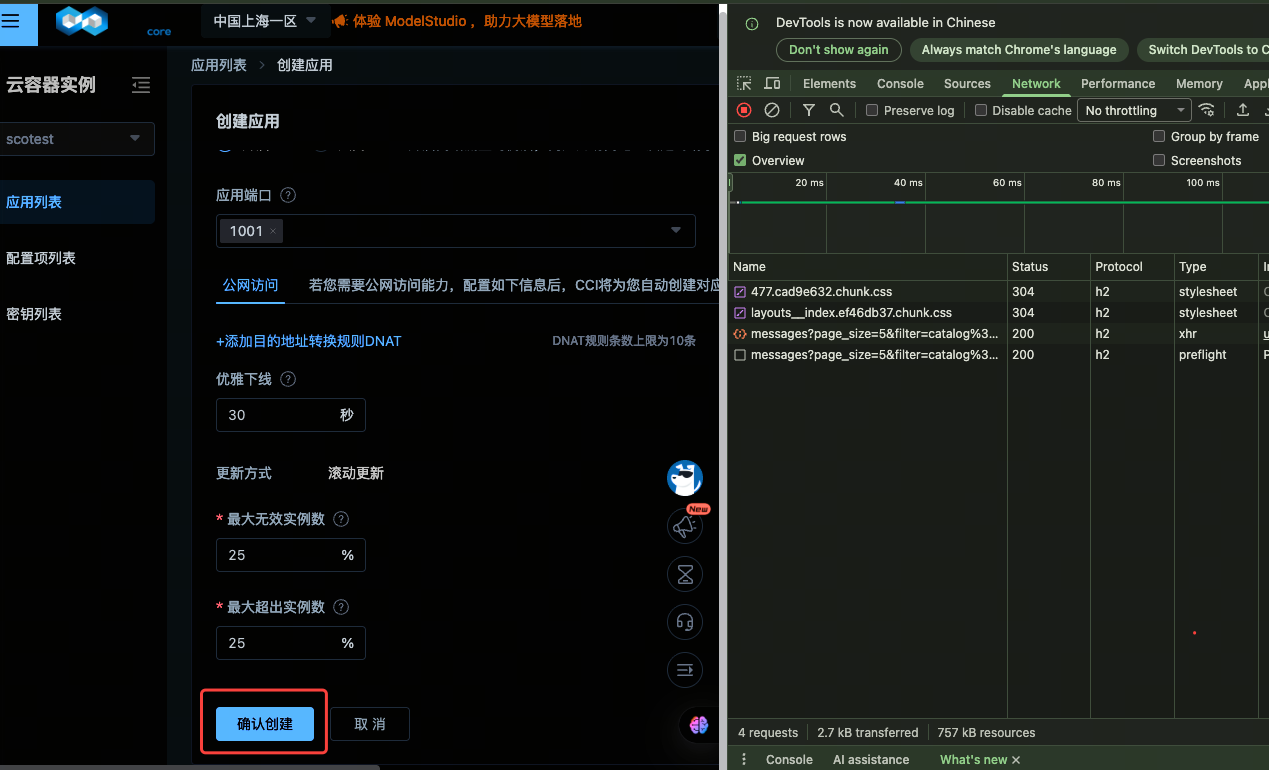Click the hamburger menu icon

(11, 22)
